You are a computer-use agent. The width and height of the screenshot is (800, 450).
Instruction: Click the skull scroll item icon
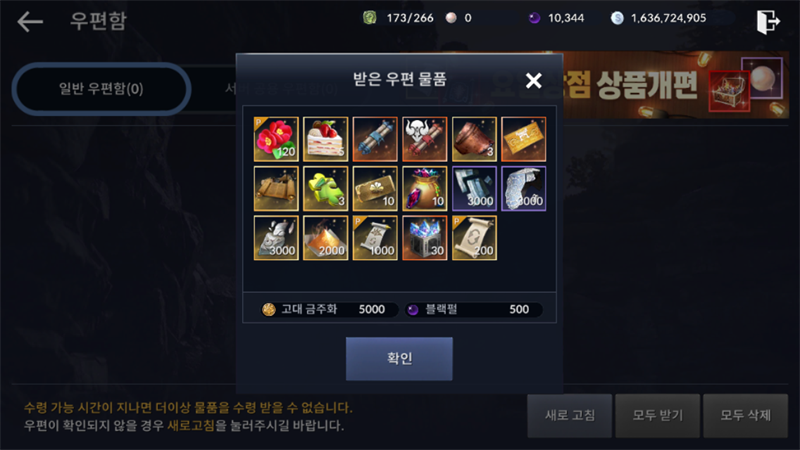[x=424, y=139]
